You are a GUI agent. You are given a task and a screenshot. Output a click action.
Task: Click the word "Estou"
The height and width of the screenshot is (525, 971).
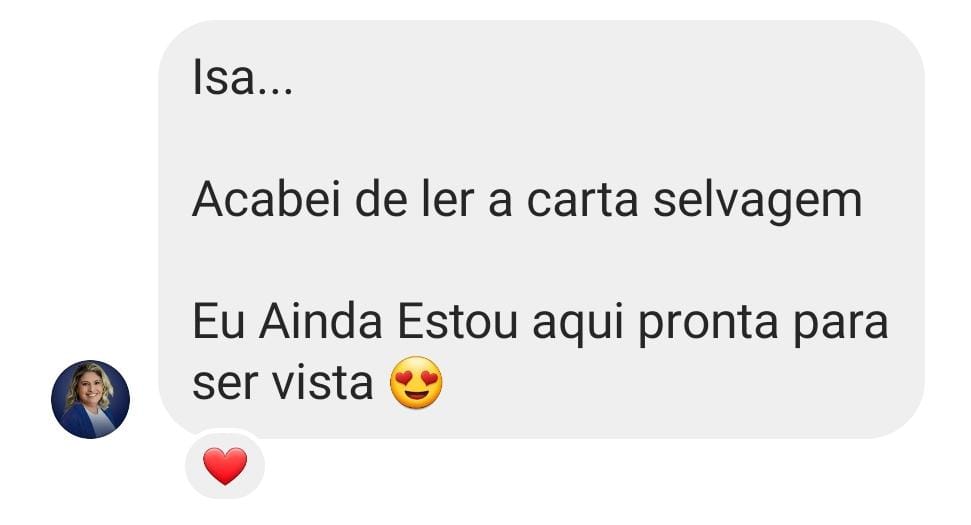(x=458, y=322)
